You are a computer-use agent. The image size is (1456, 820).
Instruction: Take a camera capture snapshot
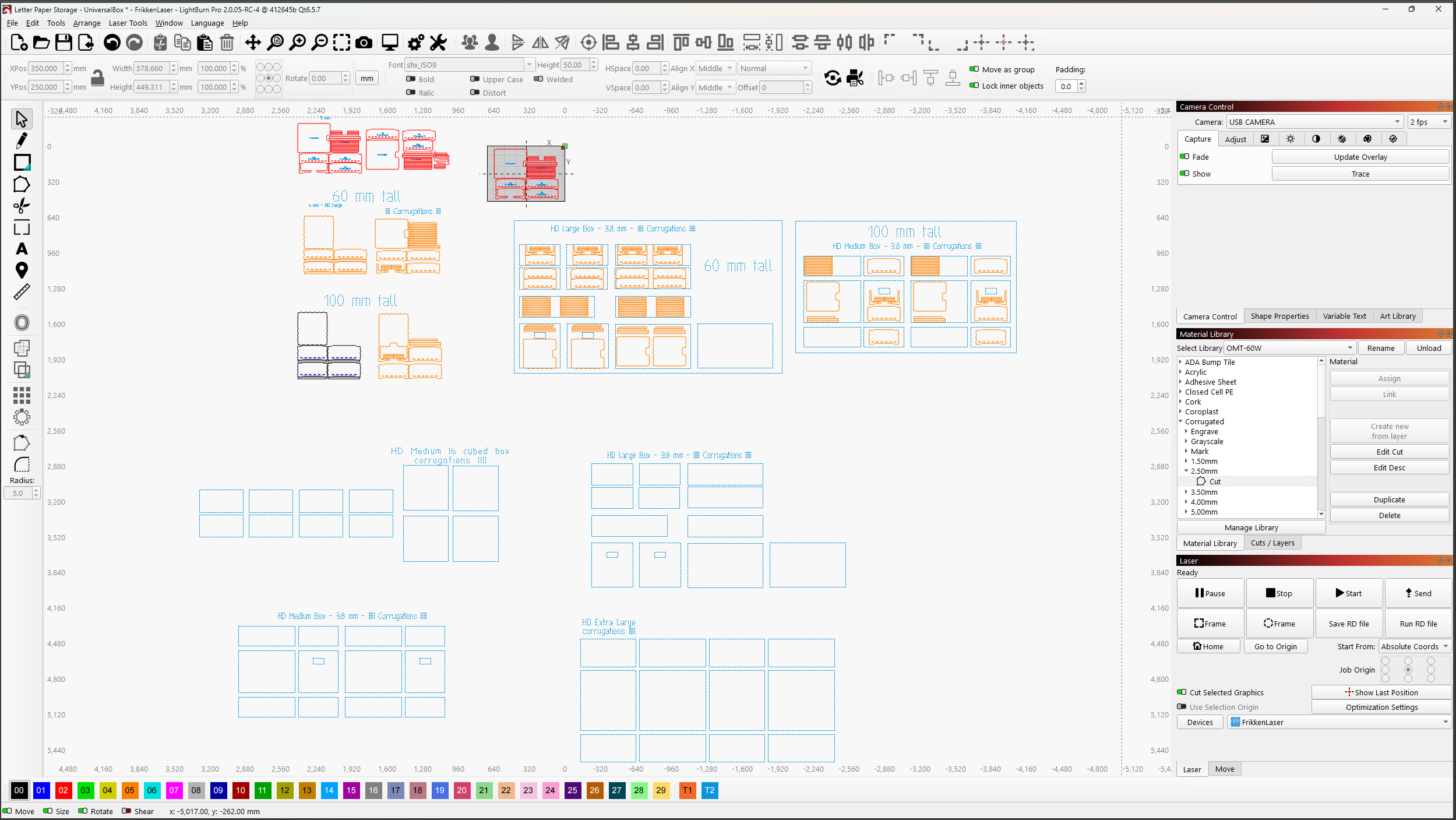364,42
